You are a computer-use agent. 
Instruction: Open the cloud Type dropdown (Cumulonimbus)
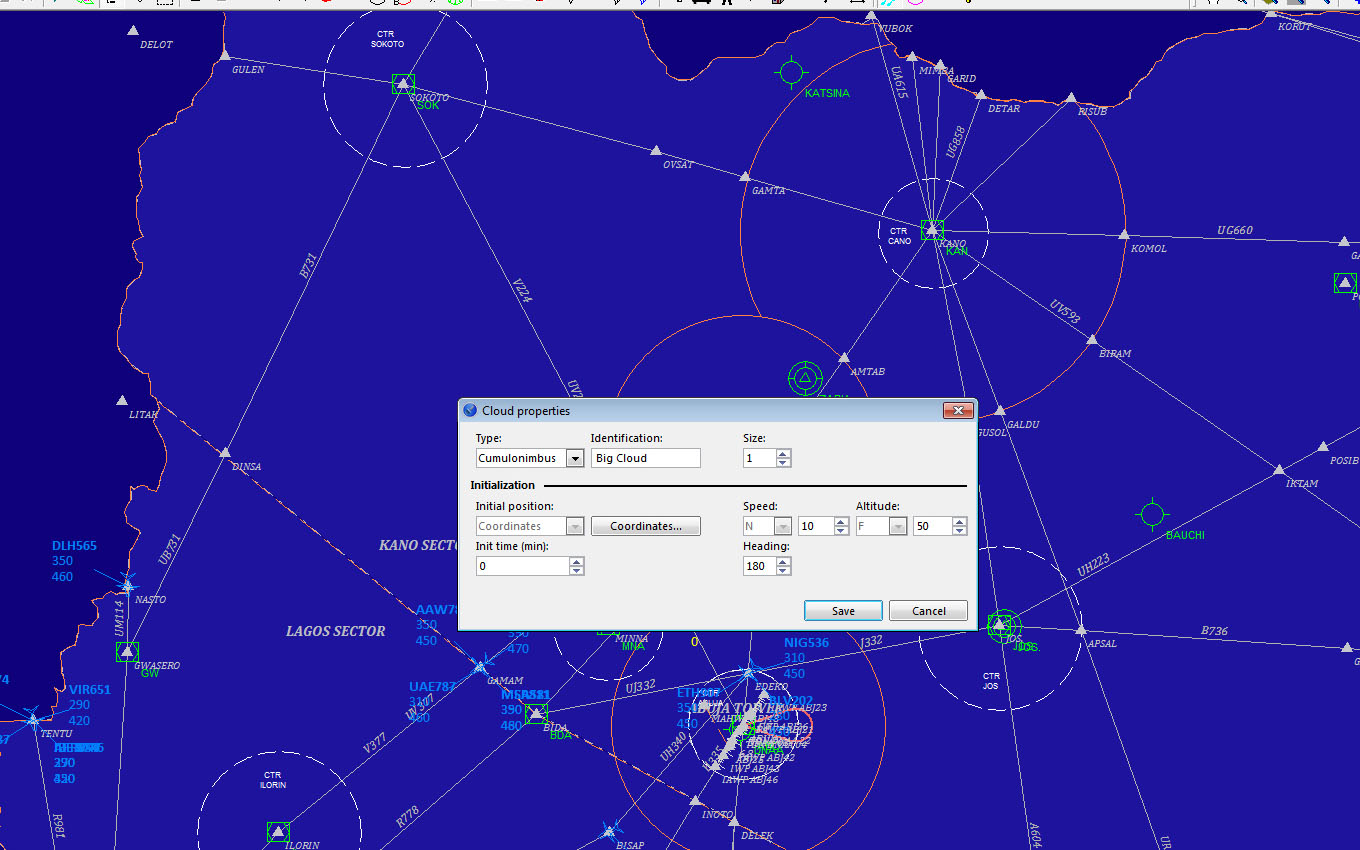pyautogui.click(x=575, y=458)
